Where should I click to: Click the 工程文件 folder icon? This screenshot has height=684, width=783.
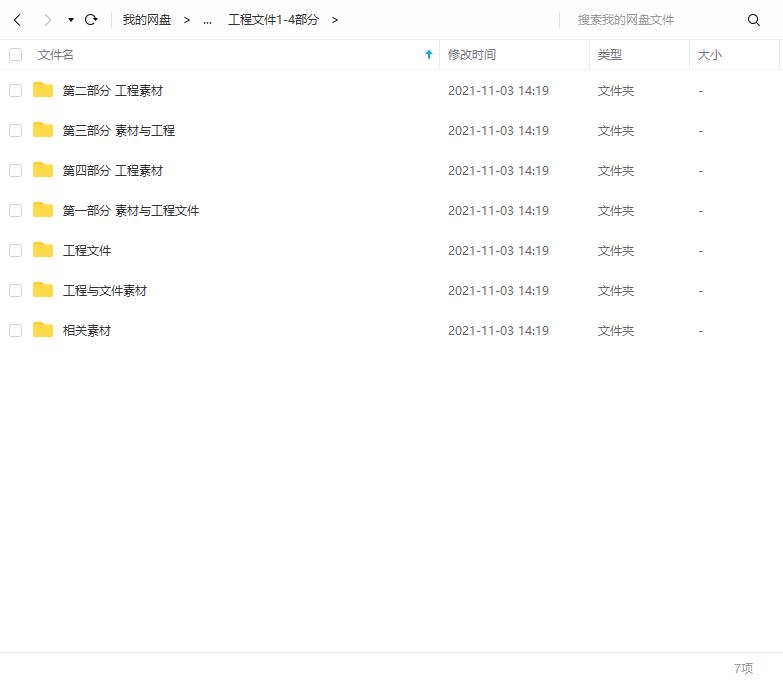point(43,250)
